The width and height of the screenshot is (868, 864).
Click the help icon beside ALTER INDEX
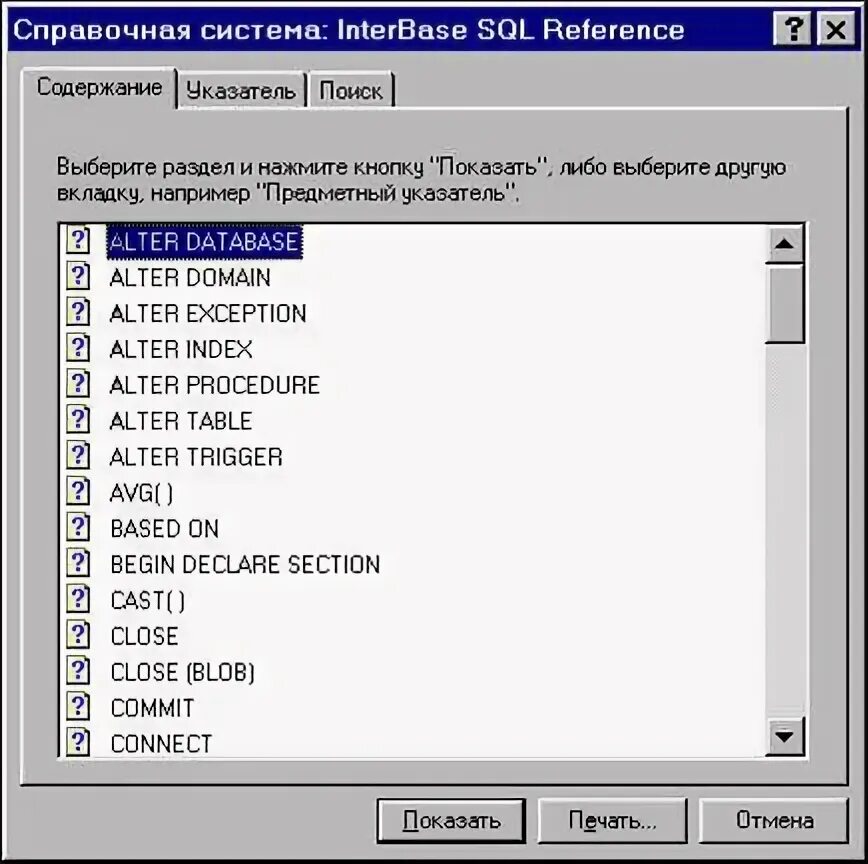[x=78, y=348]
